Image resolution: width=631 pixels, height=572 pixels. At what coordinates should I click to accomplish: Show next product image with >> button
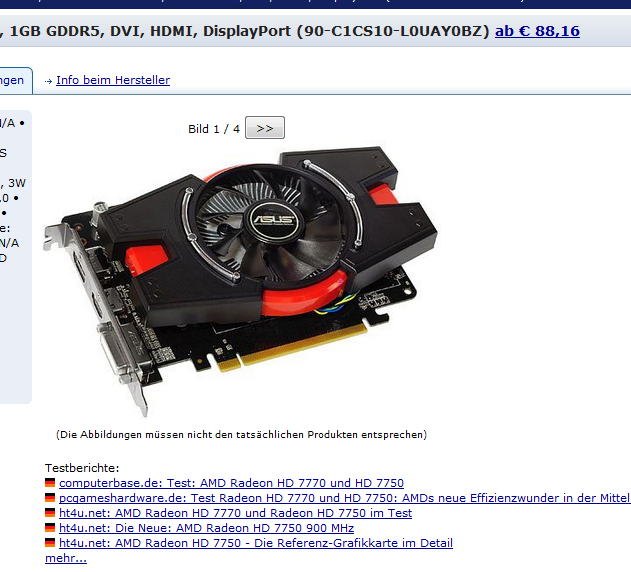tap(265, 128)
